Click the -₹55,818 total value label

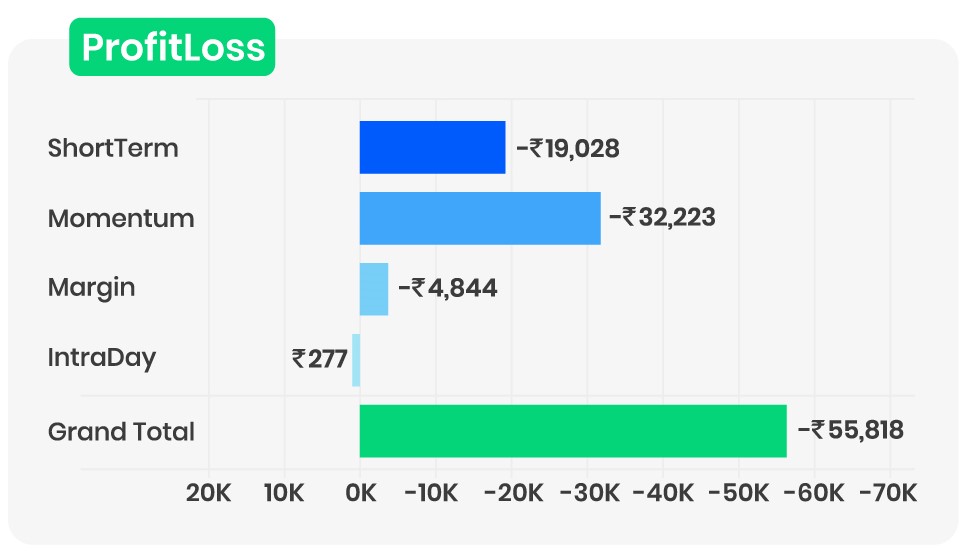tap(851, 431)
